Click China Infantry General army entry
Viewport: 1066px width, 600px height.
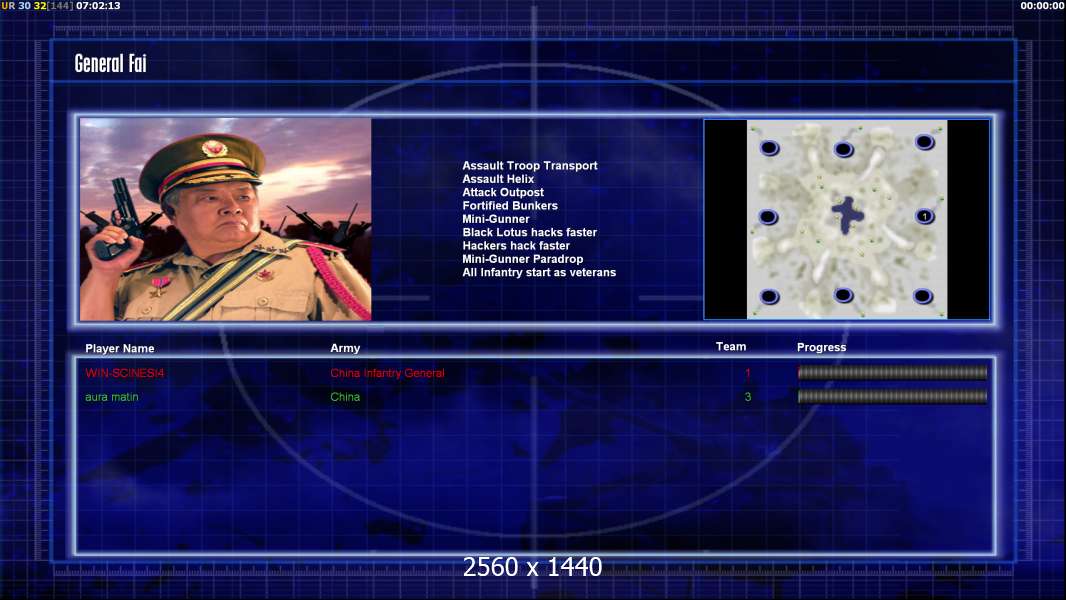pyautogui.click(x=387, y=373)
